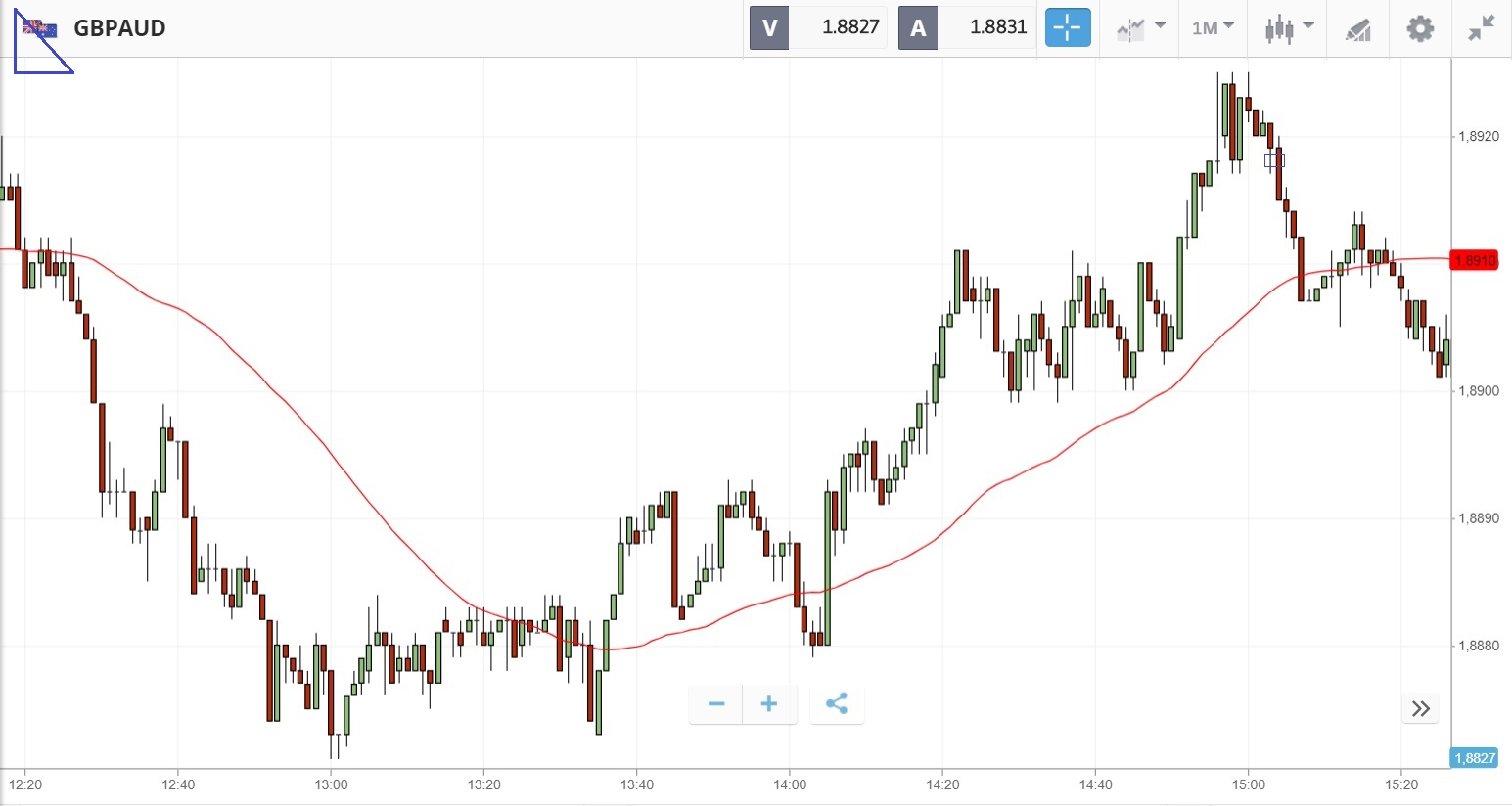The image size is (1512, 806).
Task: Expand the candlestick chart type dropdown
Action: 1288,27
